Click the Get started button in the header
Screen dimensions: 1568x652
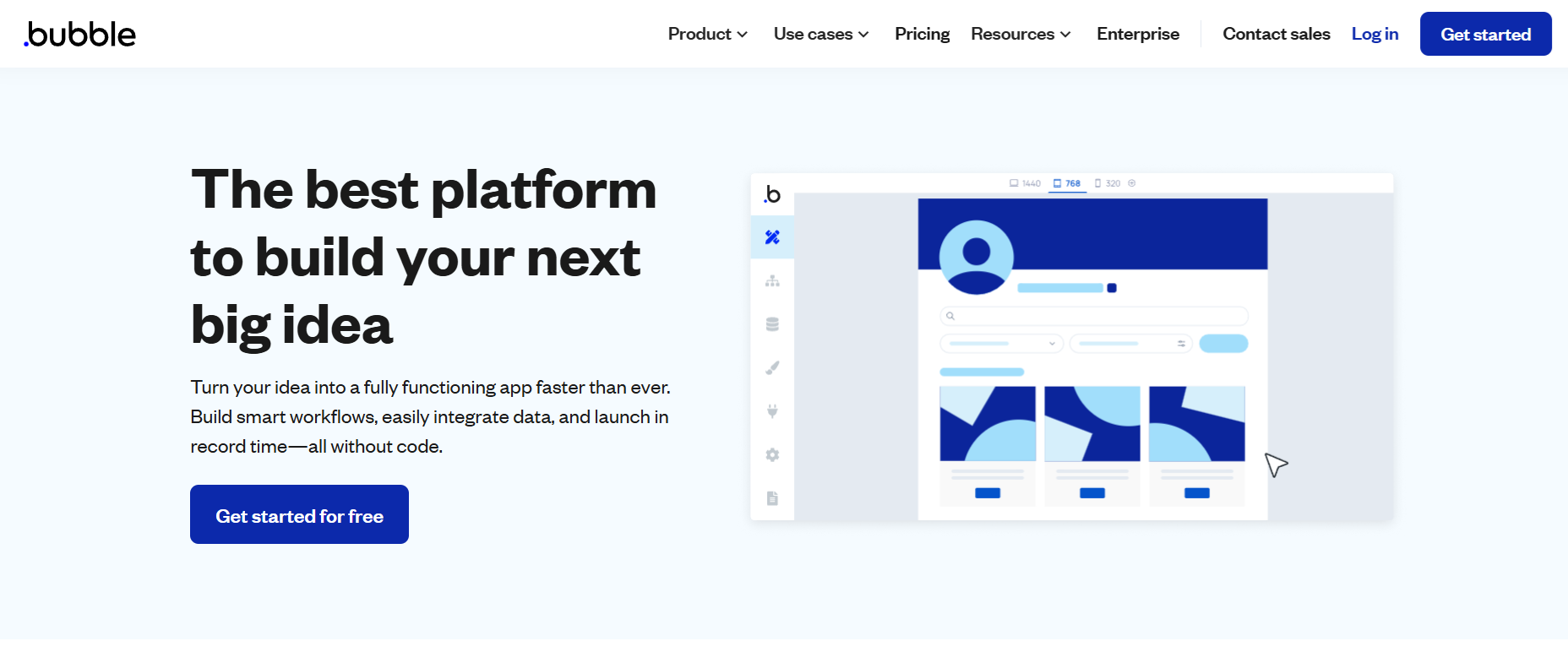[1485, 34]
